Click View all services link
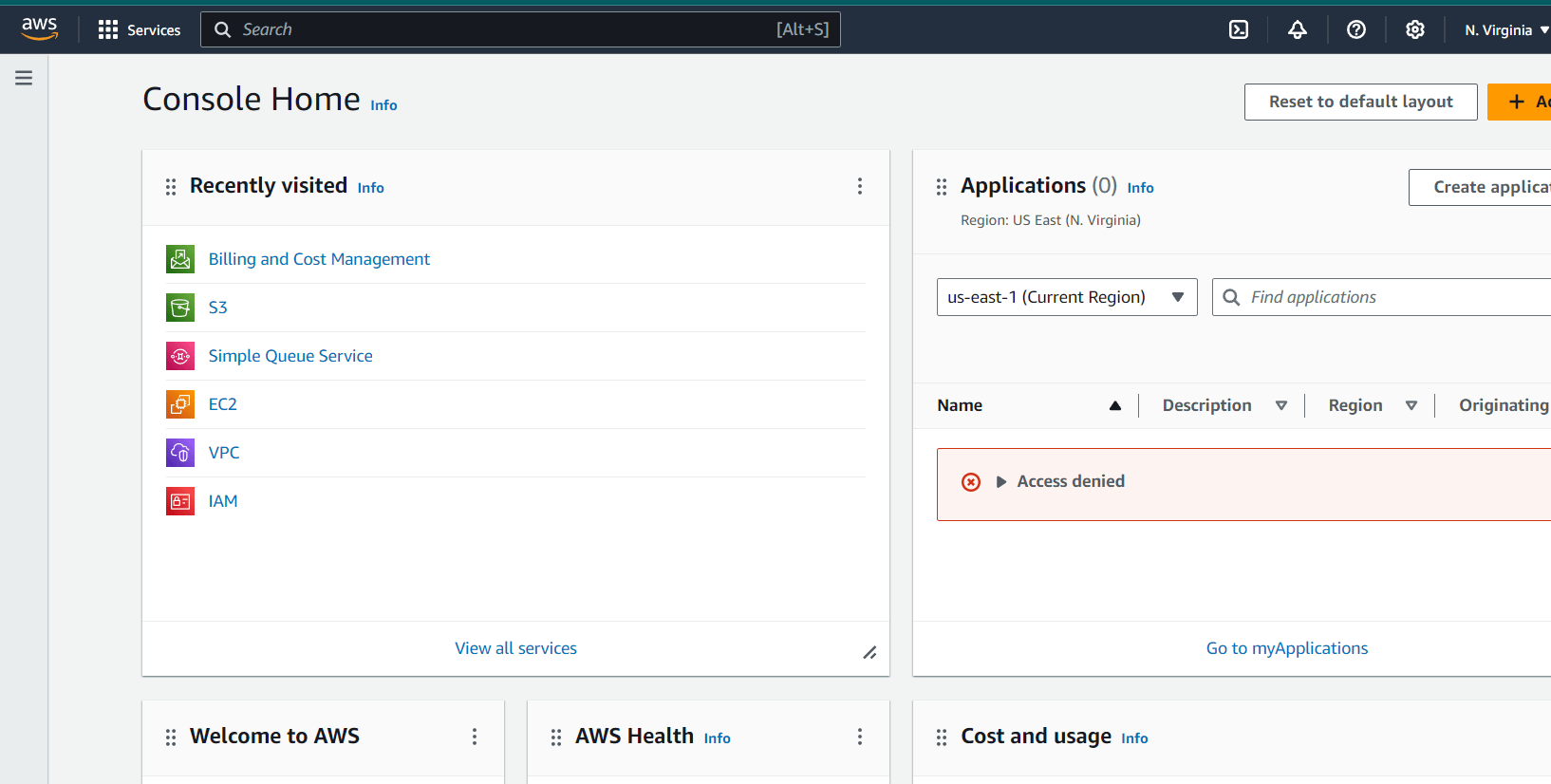The height and width of the screenshot is (784, 1551). 515,648
